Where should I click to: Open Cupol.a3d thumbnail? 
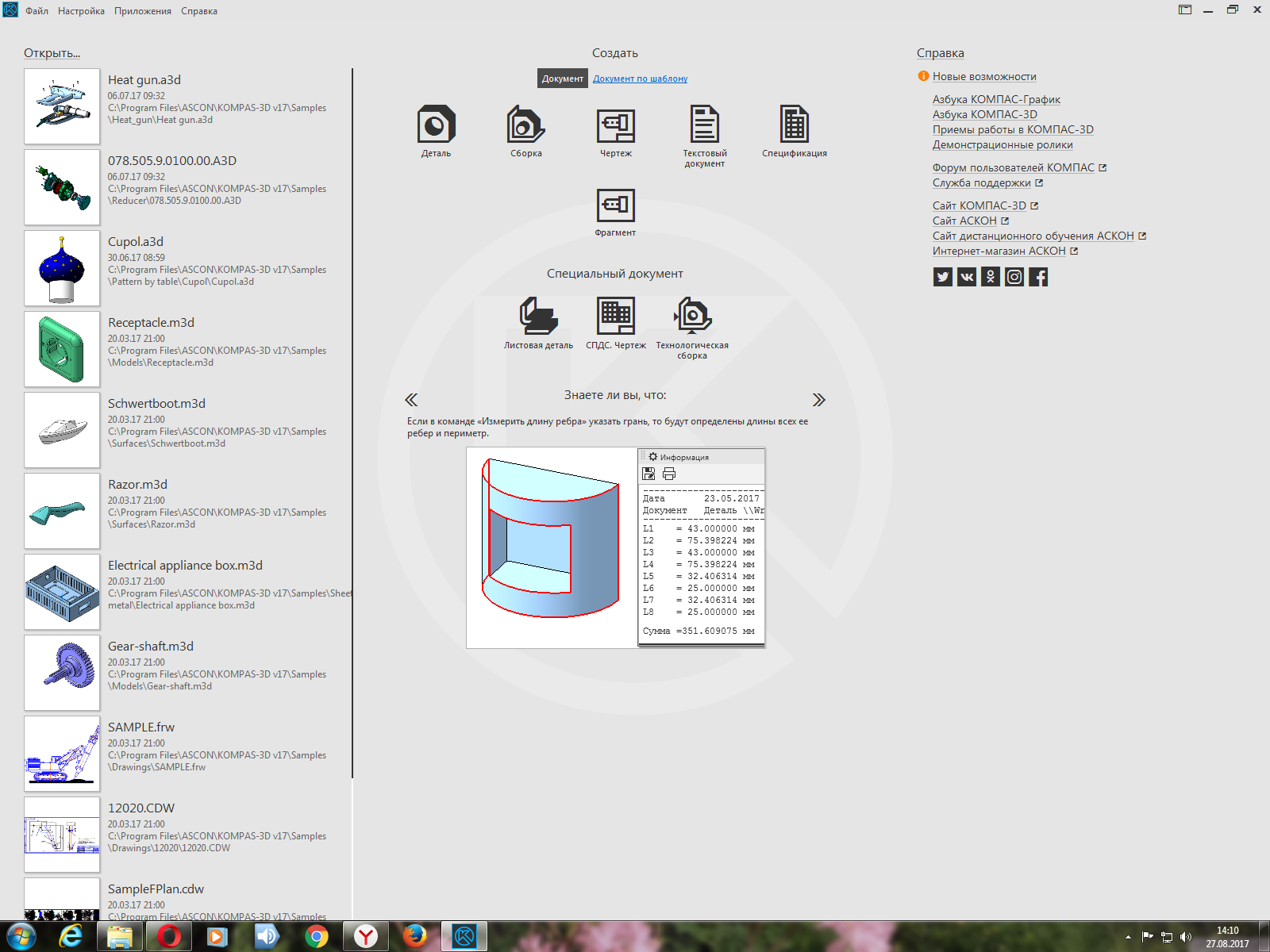(62, 268)
